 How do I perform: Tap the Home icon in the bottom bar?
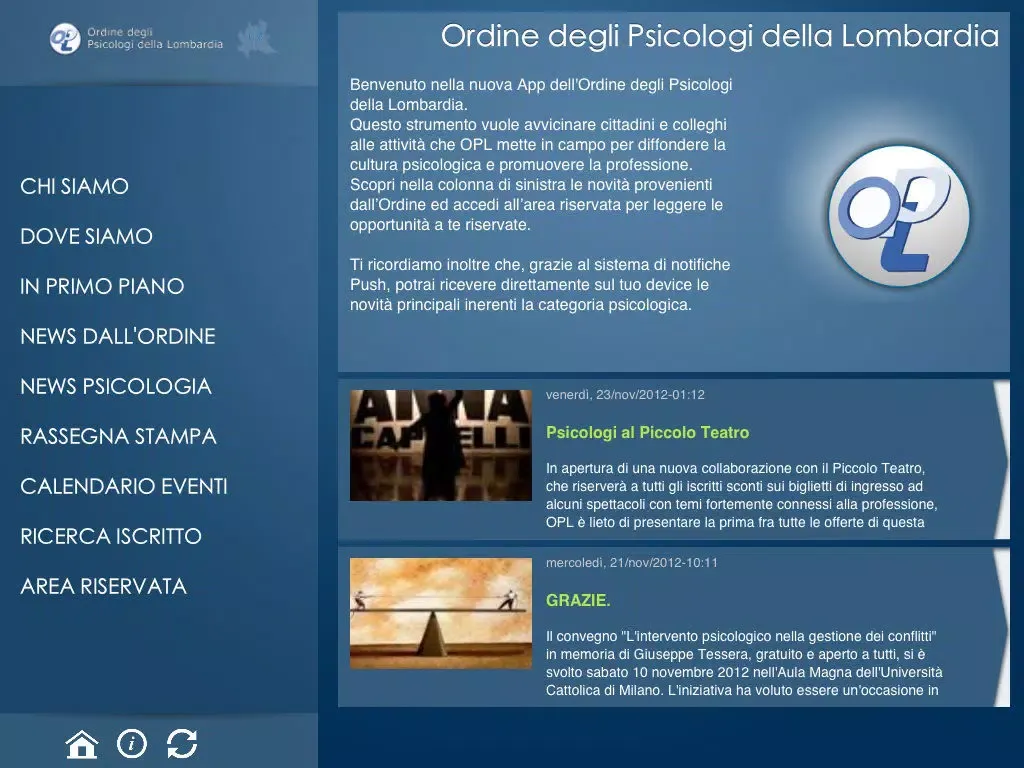82,744
